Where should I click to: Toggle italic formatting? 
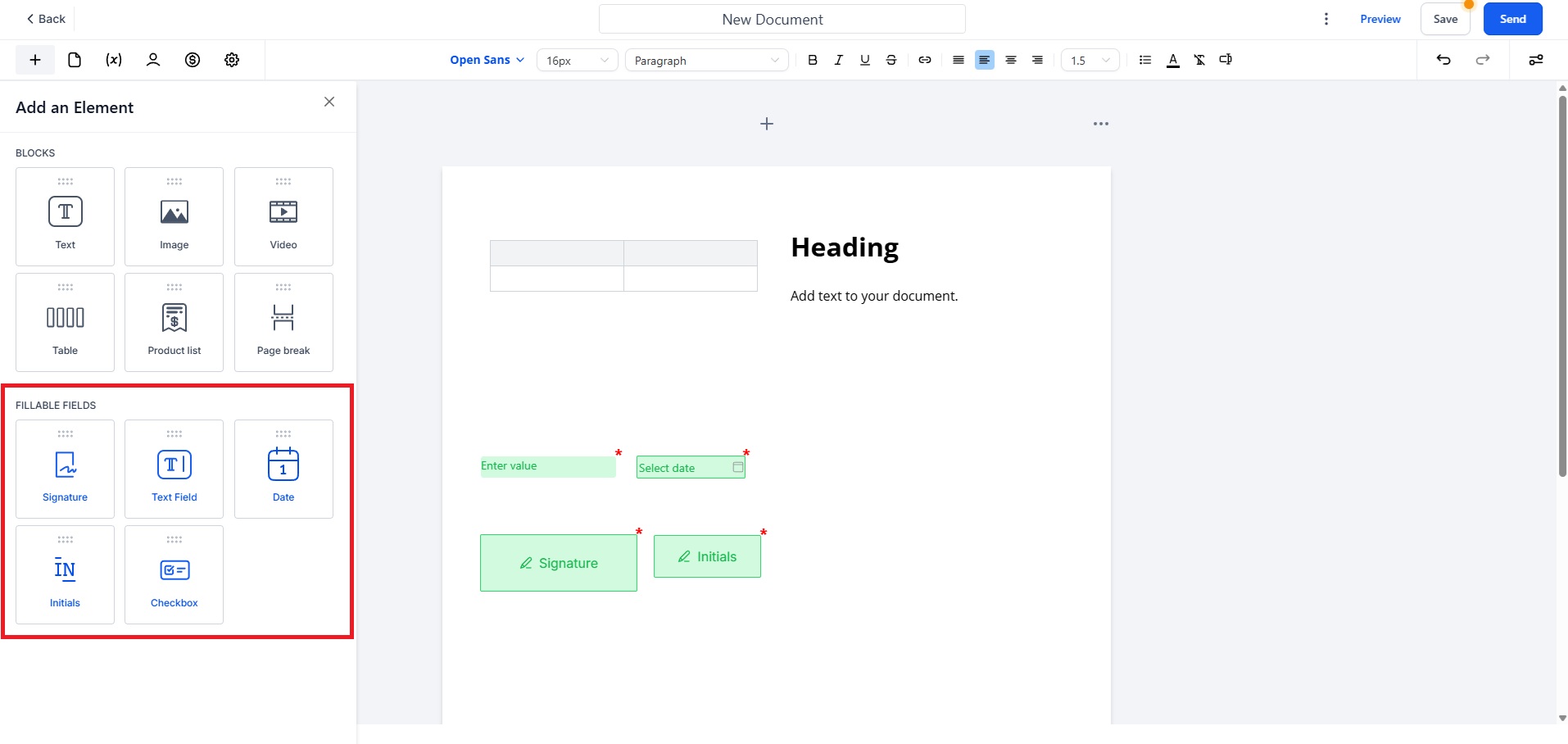click(x=839, y=60)
